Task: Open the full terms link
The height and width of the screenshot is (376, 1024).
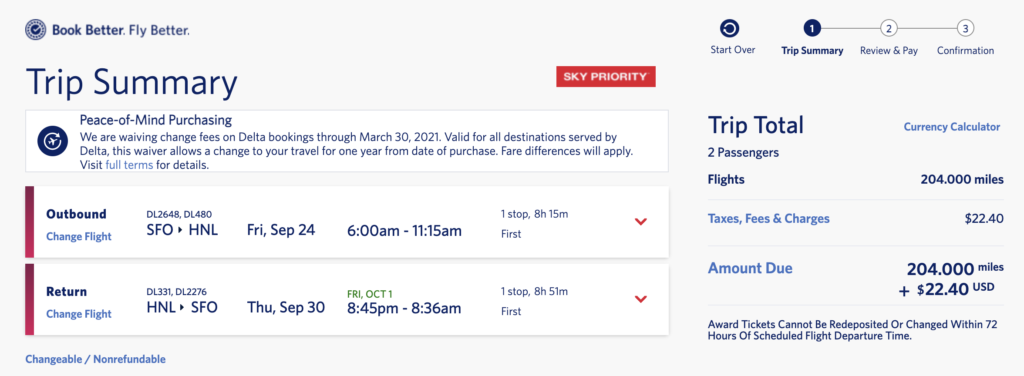Action: click(x=129, y=165)
